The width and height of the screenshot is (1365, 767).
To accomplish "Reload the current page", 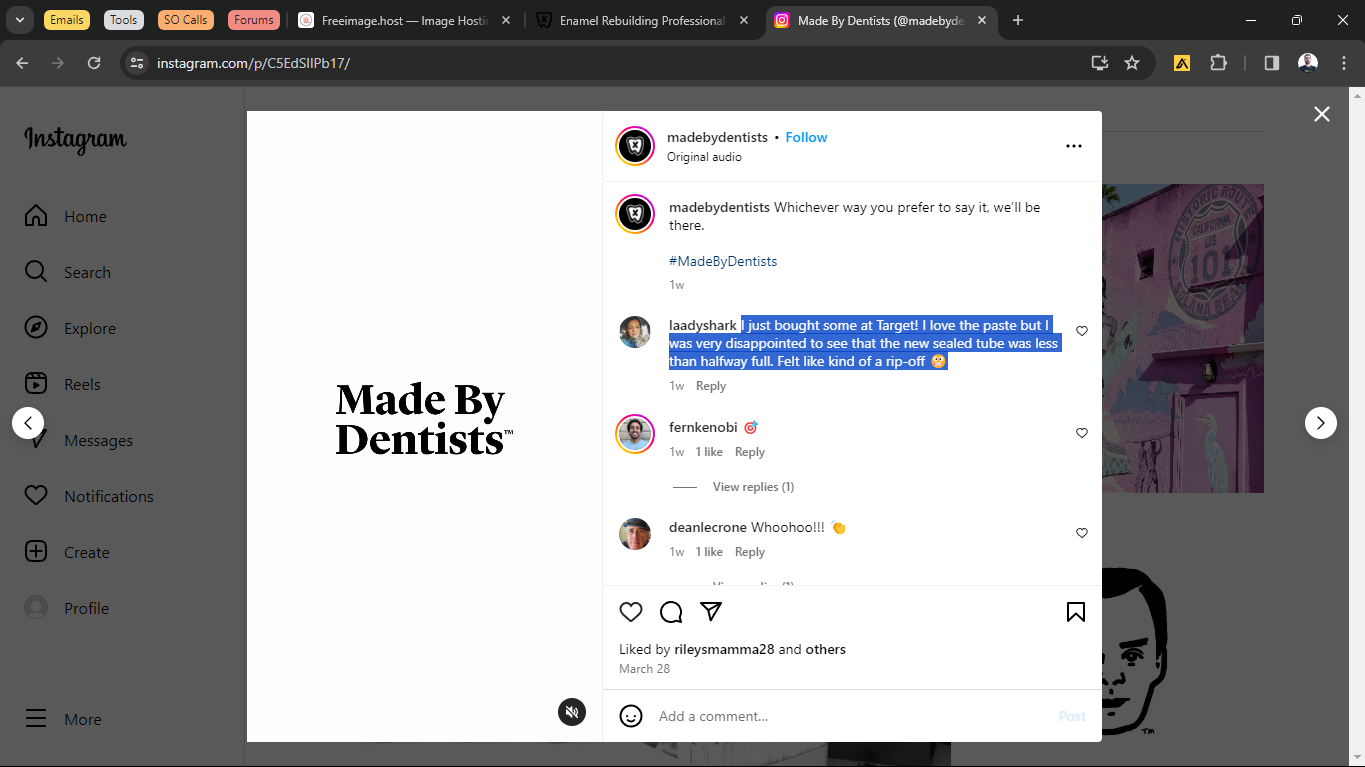I will click(x=94, y=63).
